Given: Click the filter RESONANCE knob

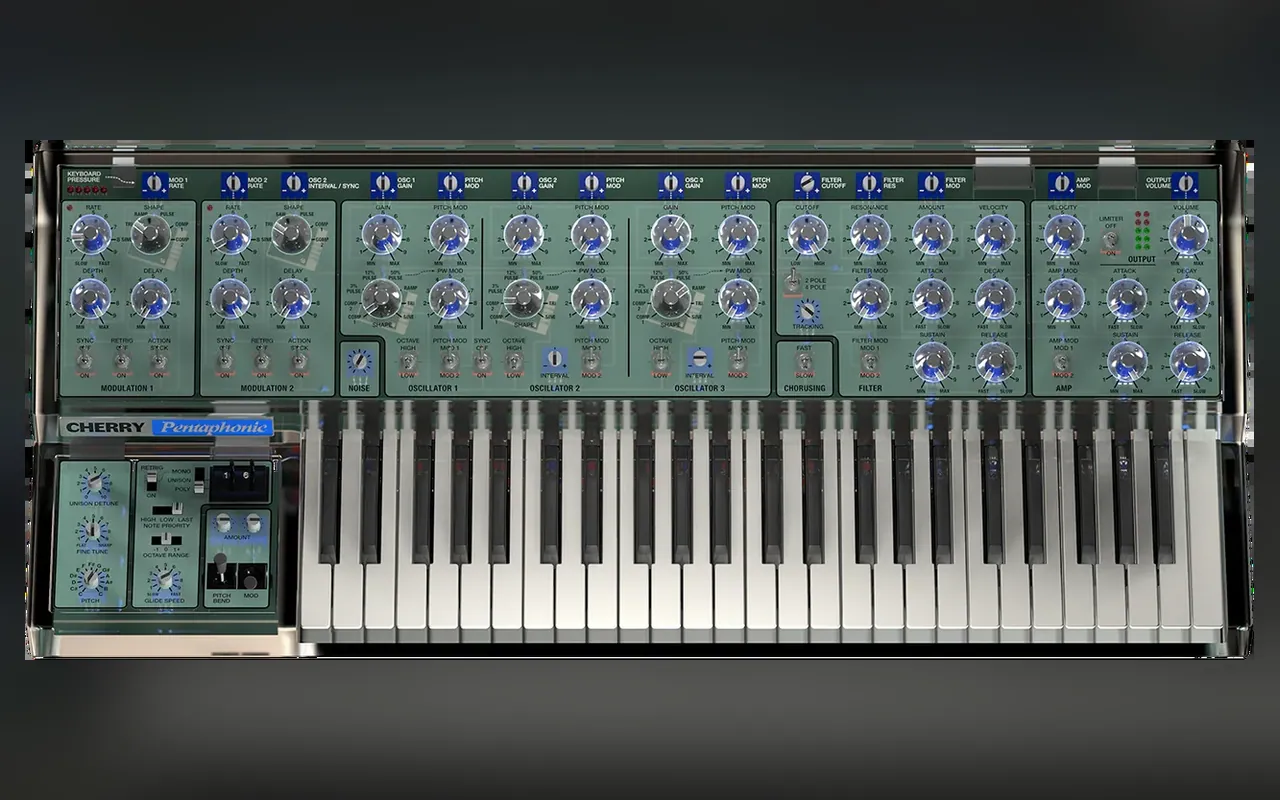Looking at the screenshot, I should tap(870, 235).
